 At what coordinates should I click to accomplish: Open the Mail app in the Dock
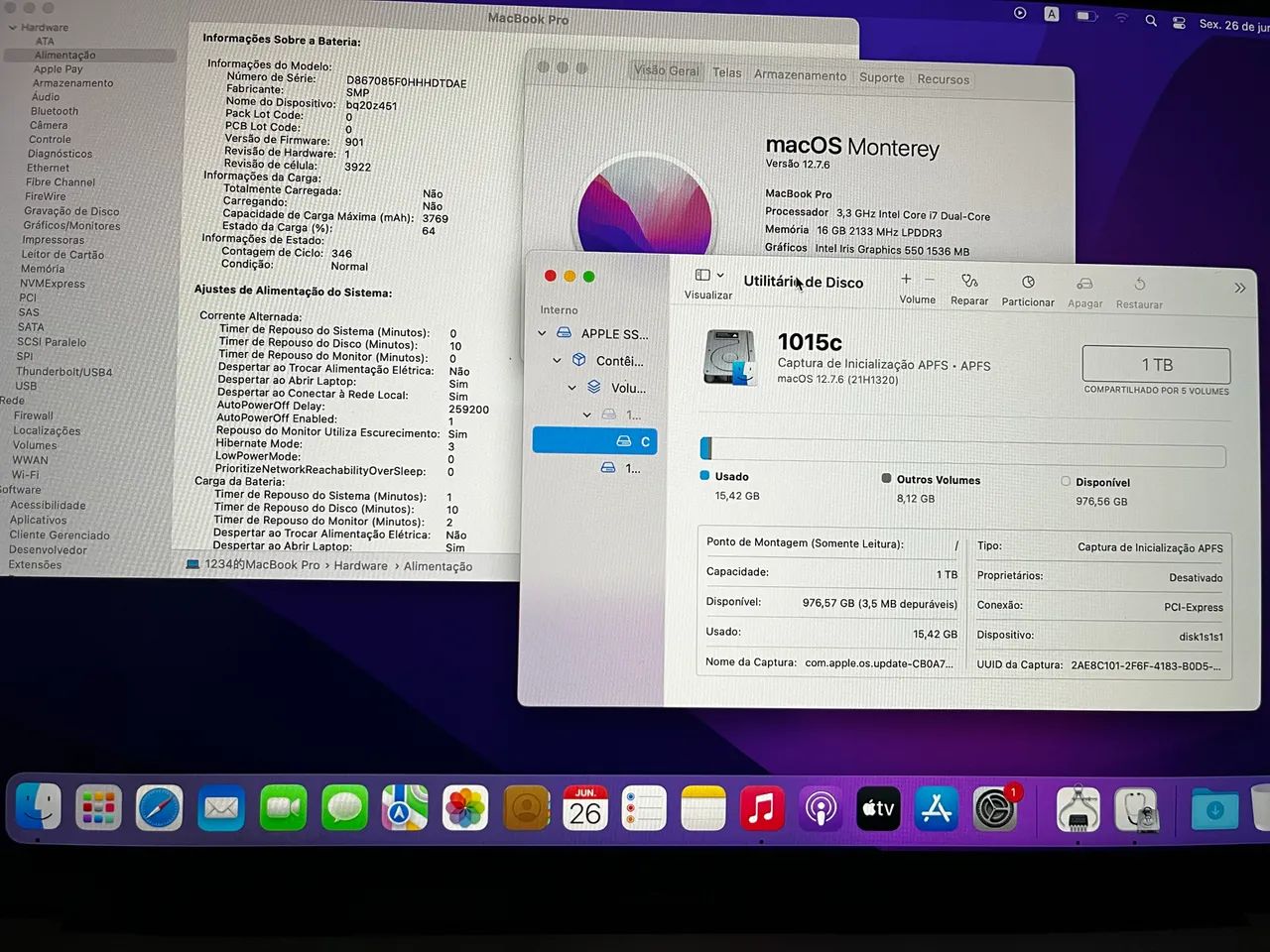click(221, 809)
